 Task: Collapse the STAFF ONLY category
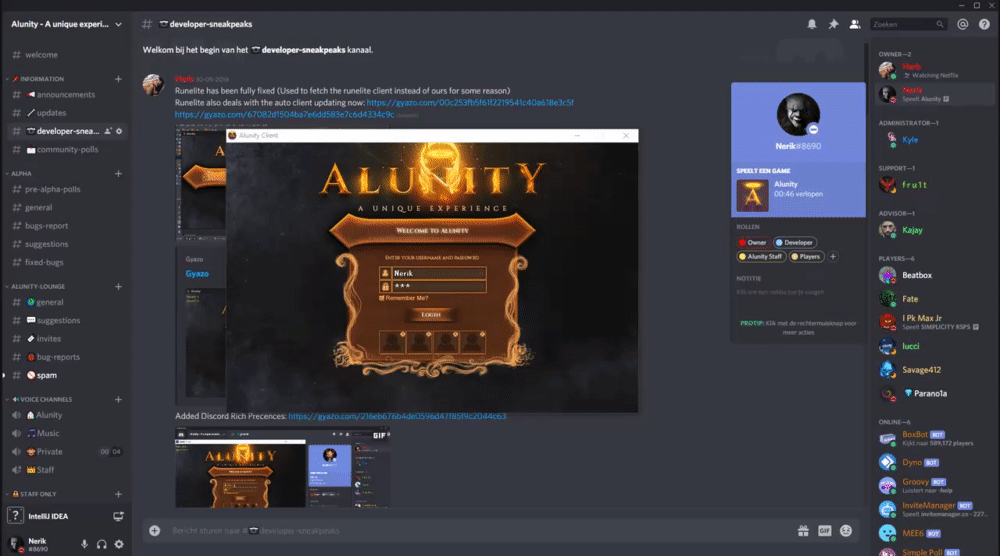(32, 494)
